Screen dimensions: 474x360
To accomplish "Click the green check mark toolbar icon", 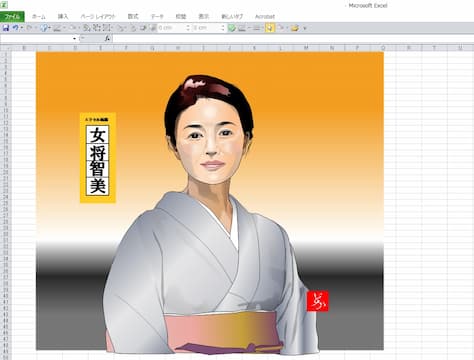I will tap(232, 28).
